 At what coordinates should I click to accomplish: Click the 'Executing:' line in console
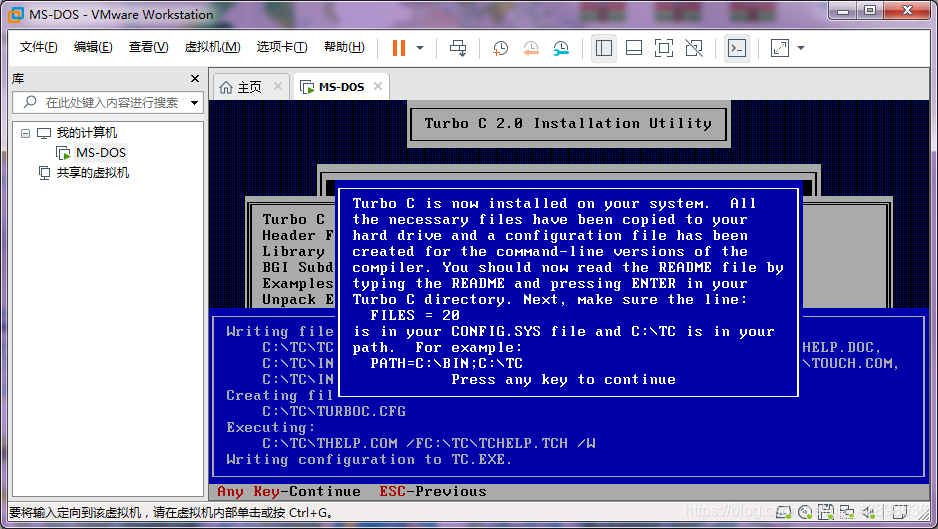point(270,428)
